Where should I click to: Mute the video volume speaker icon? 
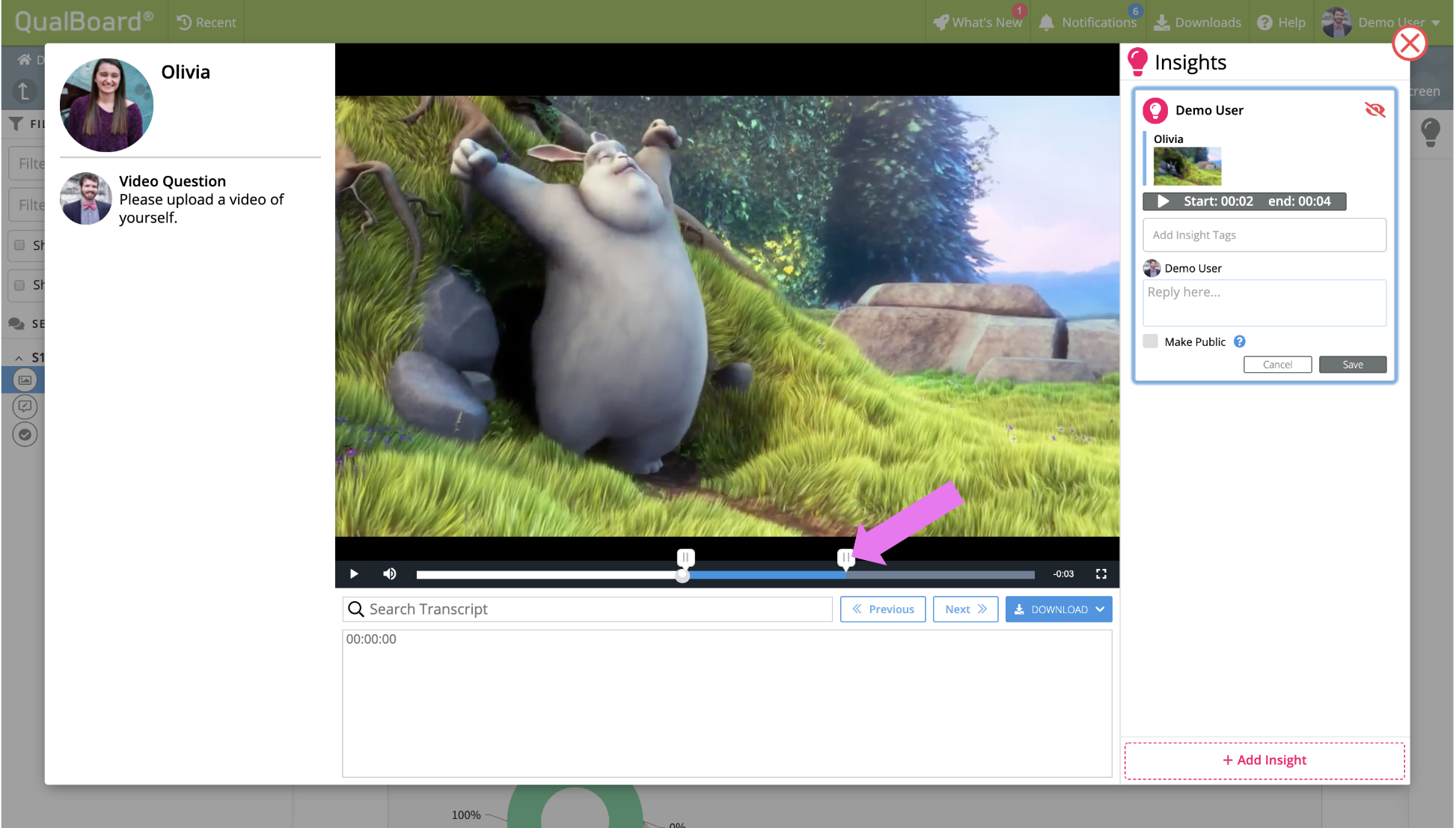pos(390,574)
